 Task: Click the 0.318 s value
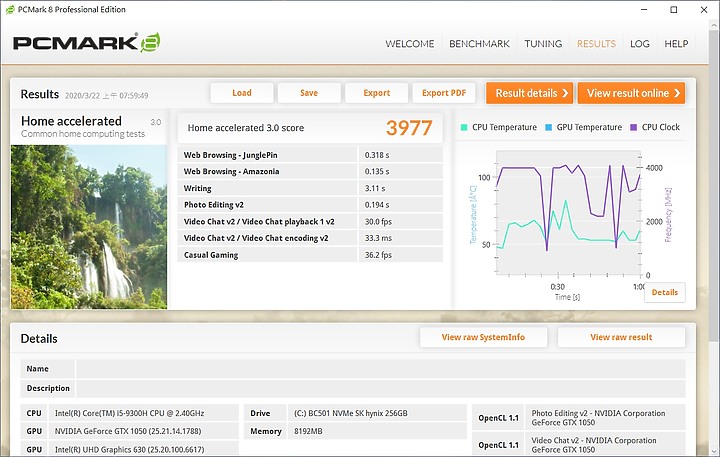[x=377, y=155]
